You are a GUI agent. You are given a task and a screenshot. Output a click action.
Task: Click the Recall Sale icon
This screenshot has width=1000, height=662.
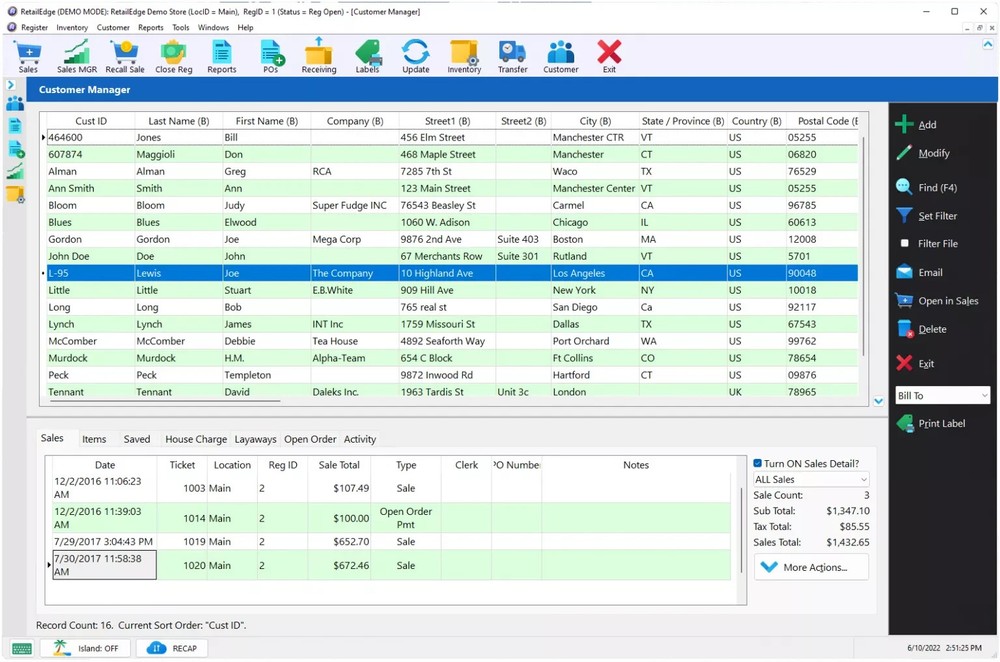tap(124, 56)
